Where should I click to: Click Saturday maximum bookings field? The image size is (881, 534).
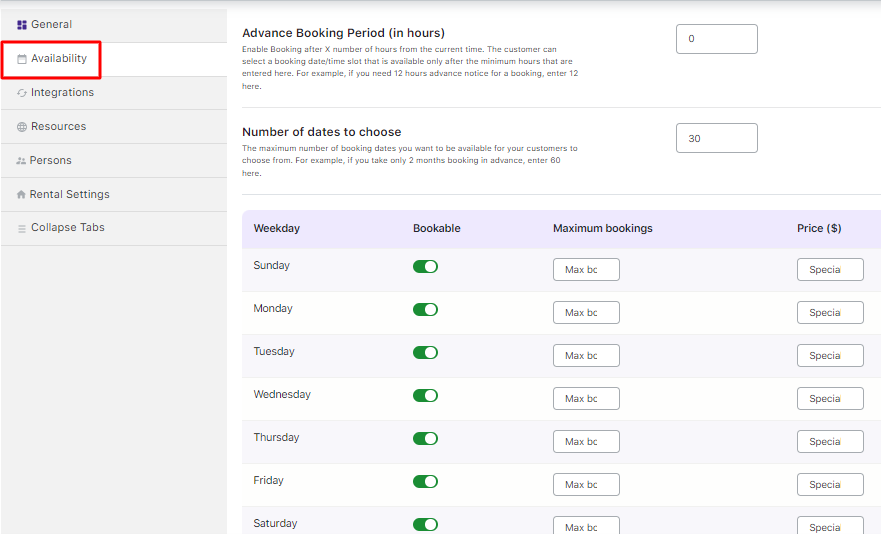point(586,526)
